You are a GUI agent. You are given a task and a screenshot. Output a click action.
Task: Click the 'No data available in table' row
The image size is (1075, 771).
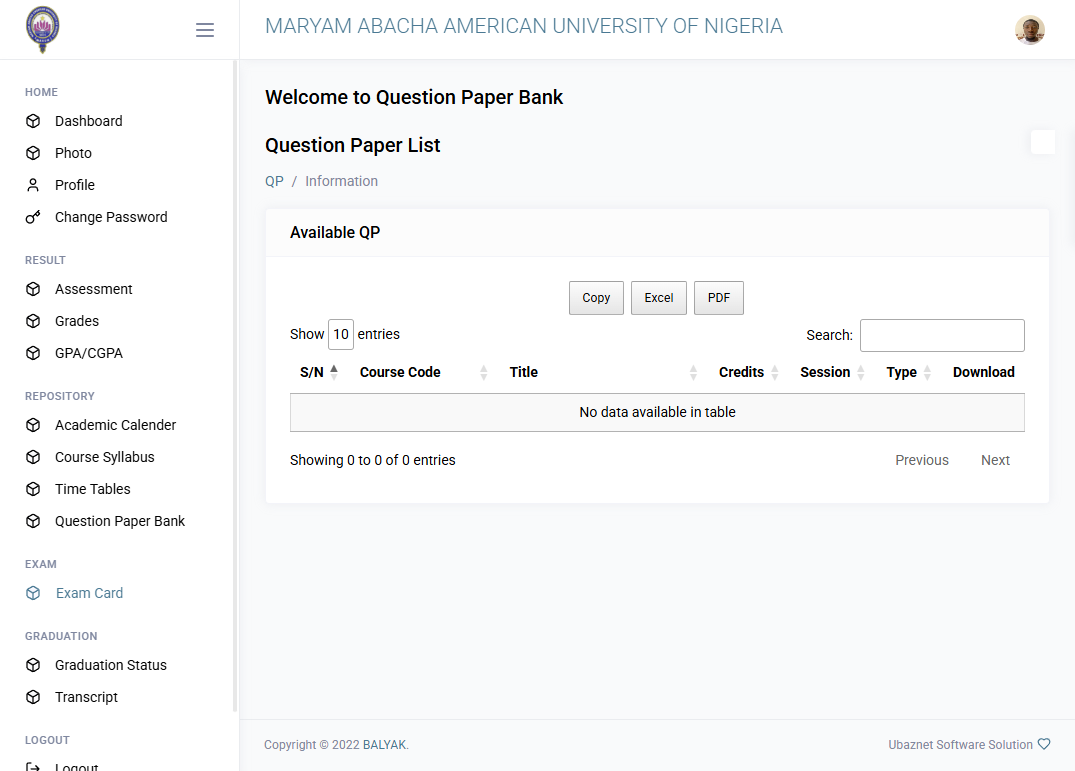point(657,413)
